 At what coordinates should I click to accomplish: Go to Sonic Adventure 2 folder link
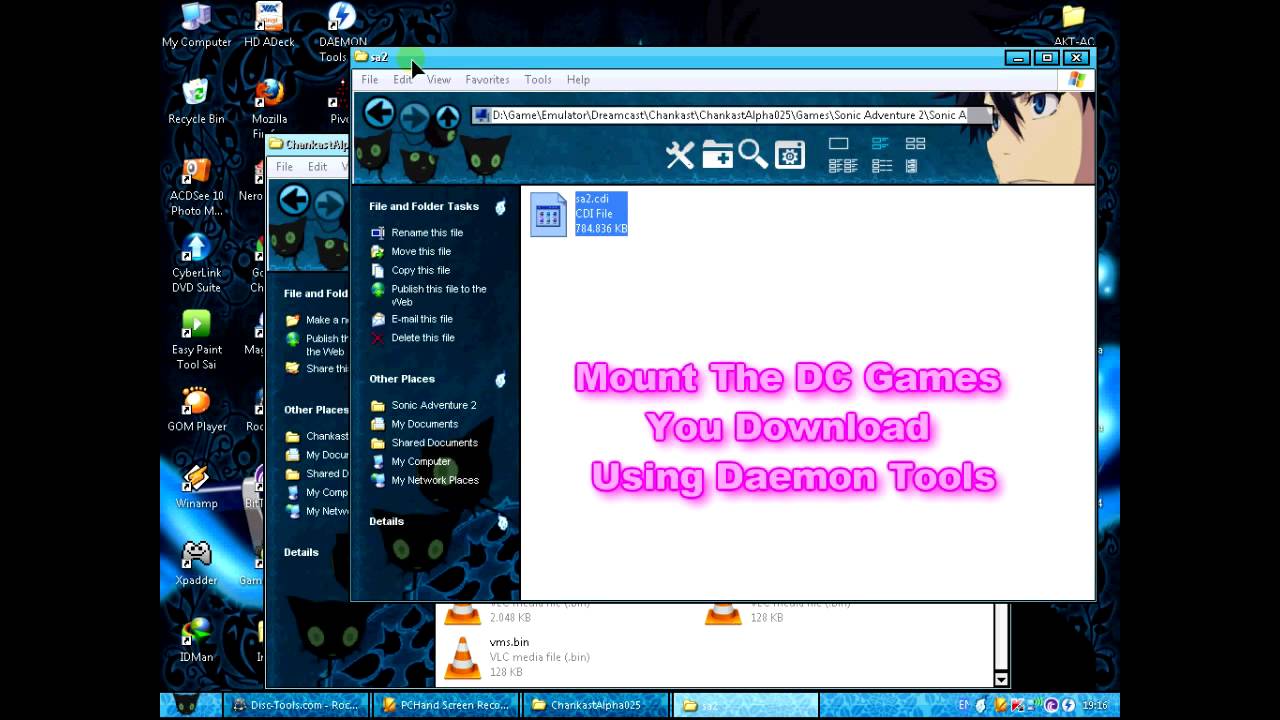tap(434, 406)
